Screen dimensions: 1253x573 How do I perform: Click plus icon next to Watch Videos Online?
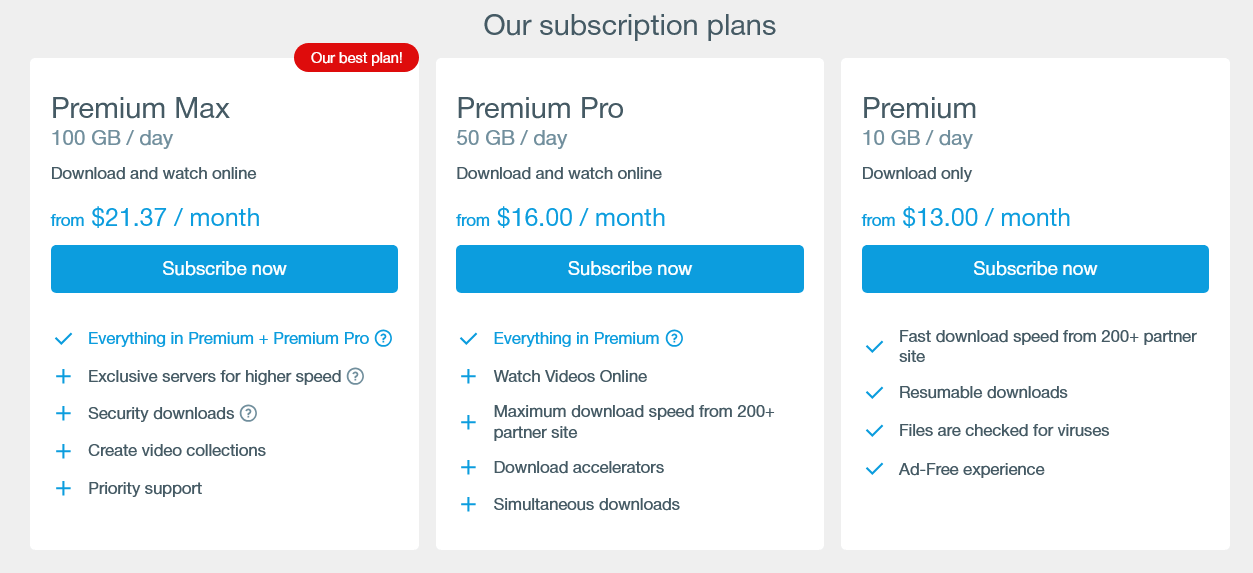(468, 377)
